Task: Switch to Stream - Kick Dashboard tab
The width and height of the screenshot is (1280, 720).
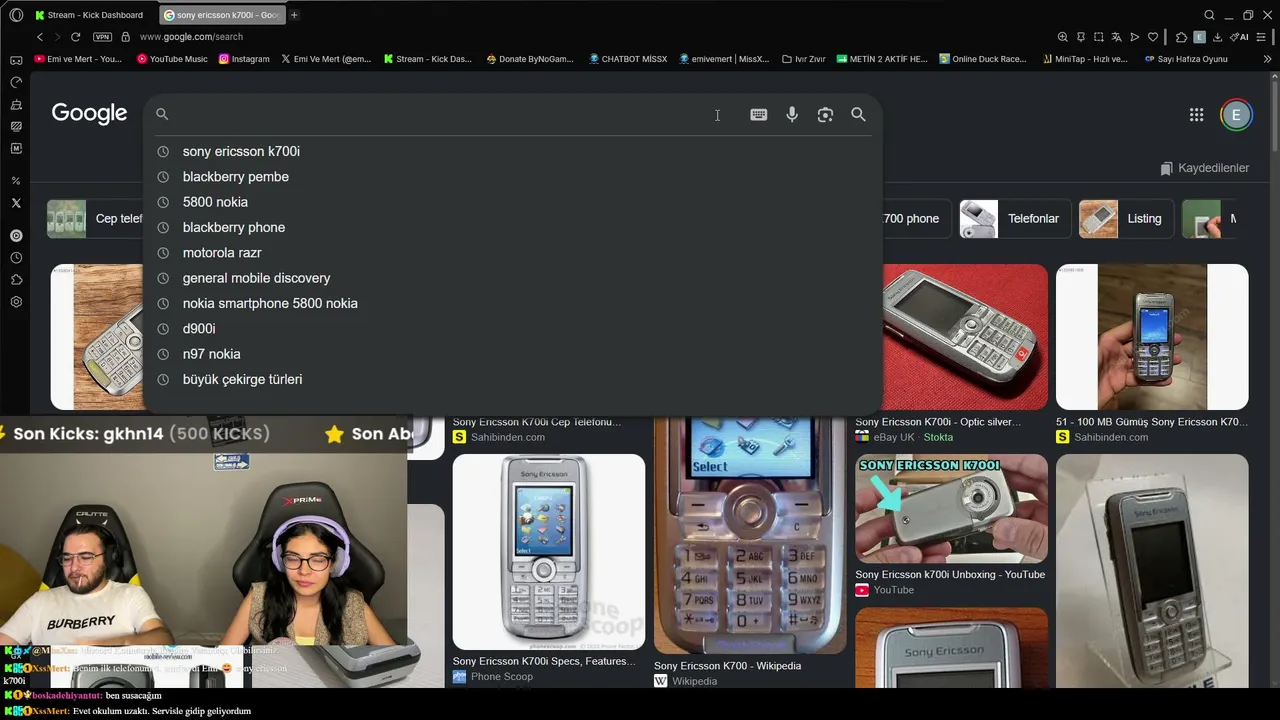Action: [91, 15]
